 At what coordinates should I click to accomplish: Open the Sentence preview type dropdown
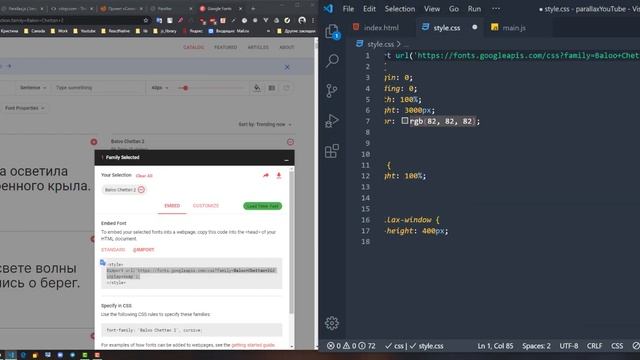tap(33, 88)
